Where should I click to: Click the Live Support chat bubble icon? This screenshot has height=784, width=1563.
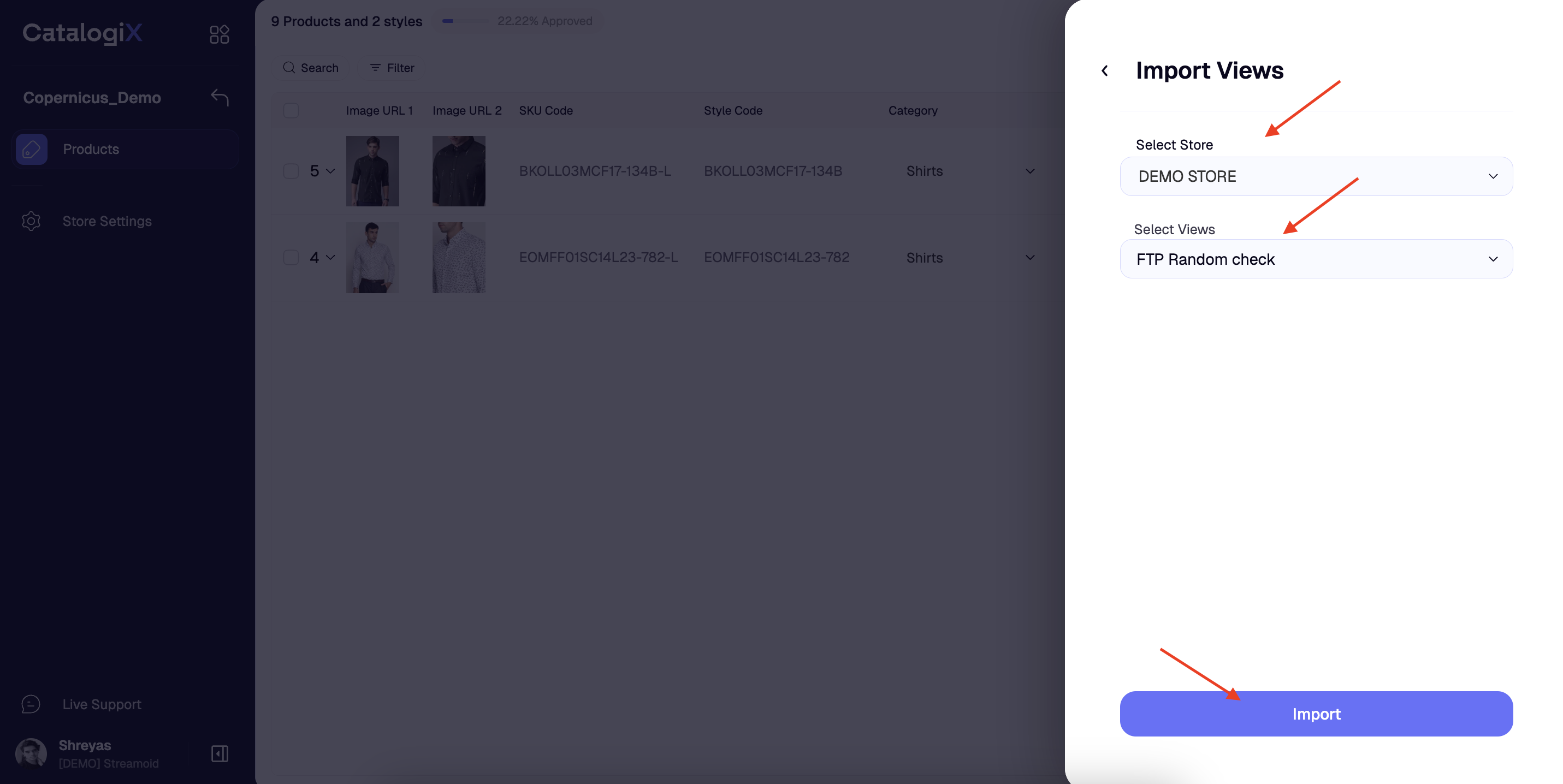[x=31, y=704]
